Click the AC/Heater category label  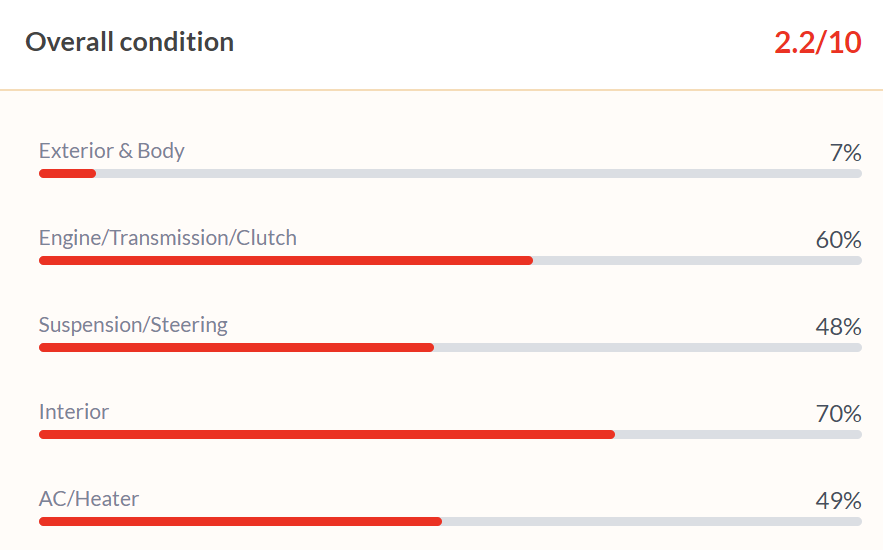point(89,499)
